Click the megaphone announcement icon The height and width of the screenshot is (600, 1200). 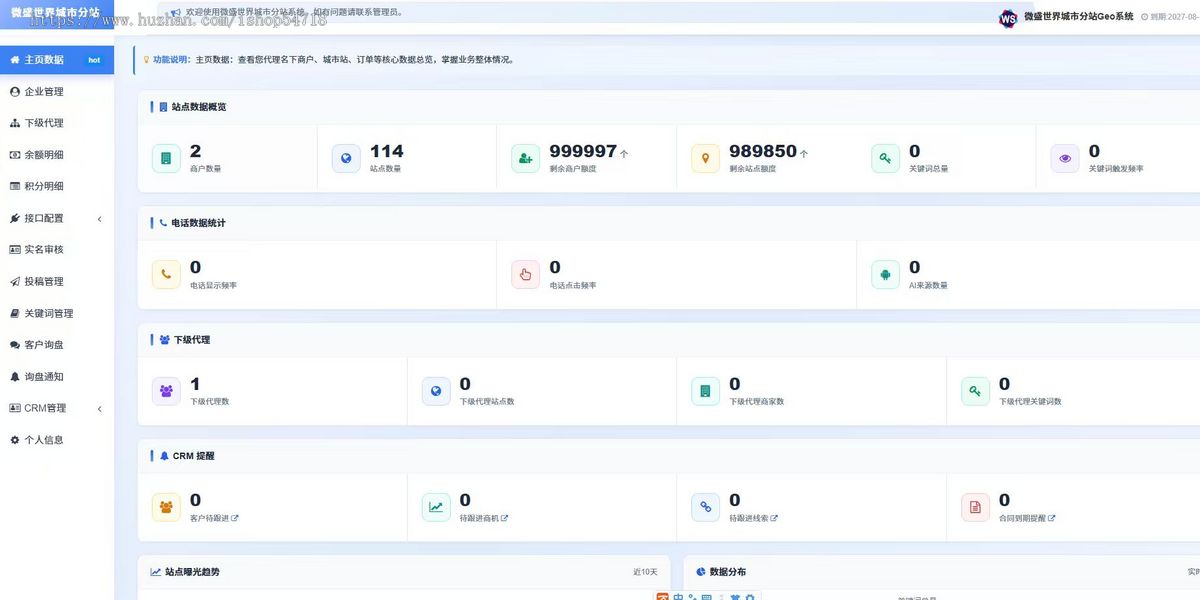coord(175,13)
